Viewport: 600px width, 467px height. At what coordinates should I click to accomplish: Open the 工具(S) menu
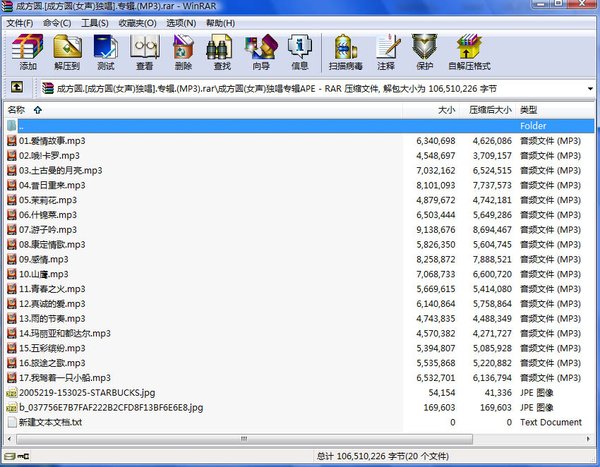point(95,23)
